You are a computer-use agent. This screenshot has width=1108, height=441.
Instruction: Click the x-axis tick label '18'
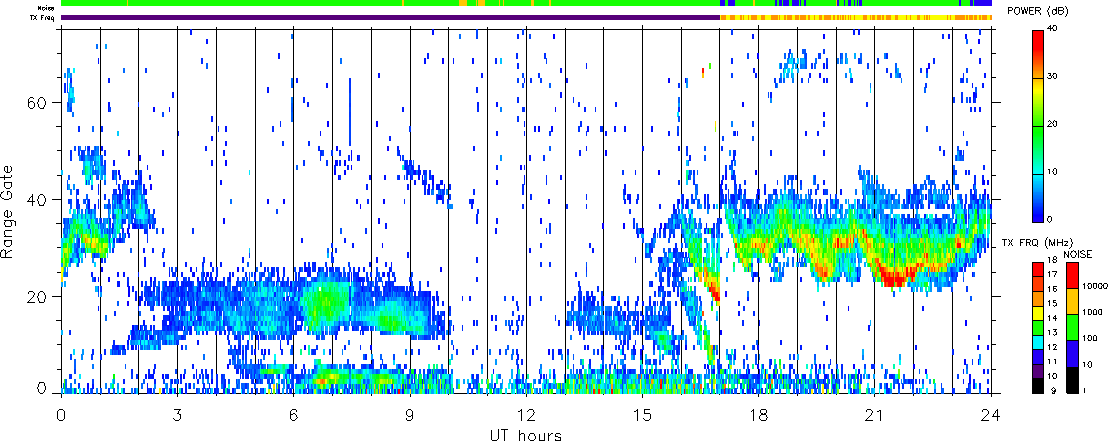(758, 415)
